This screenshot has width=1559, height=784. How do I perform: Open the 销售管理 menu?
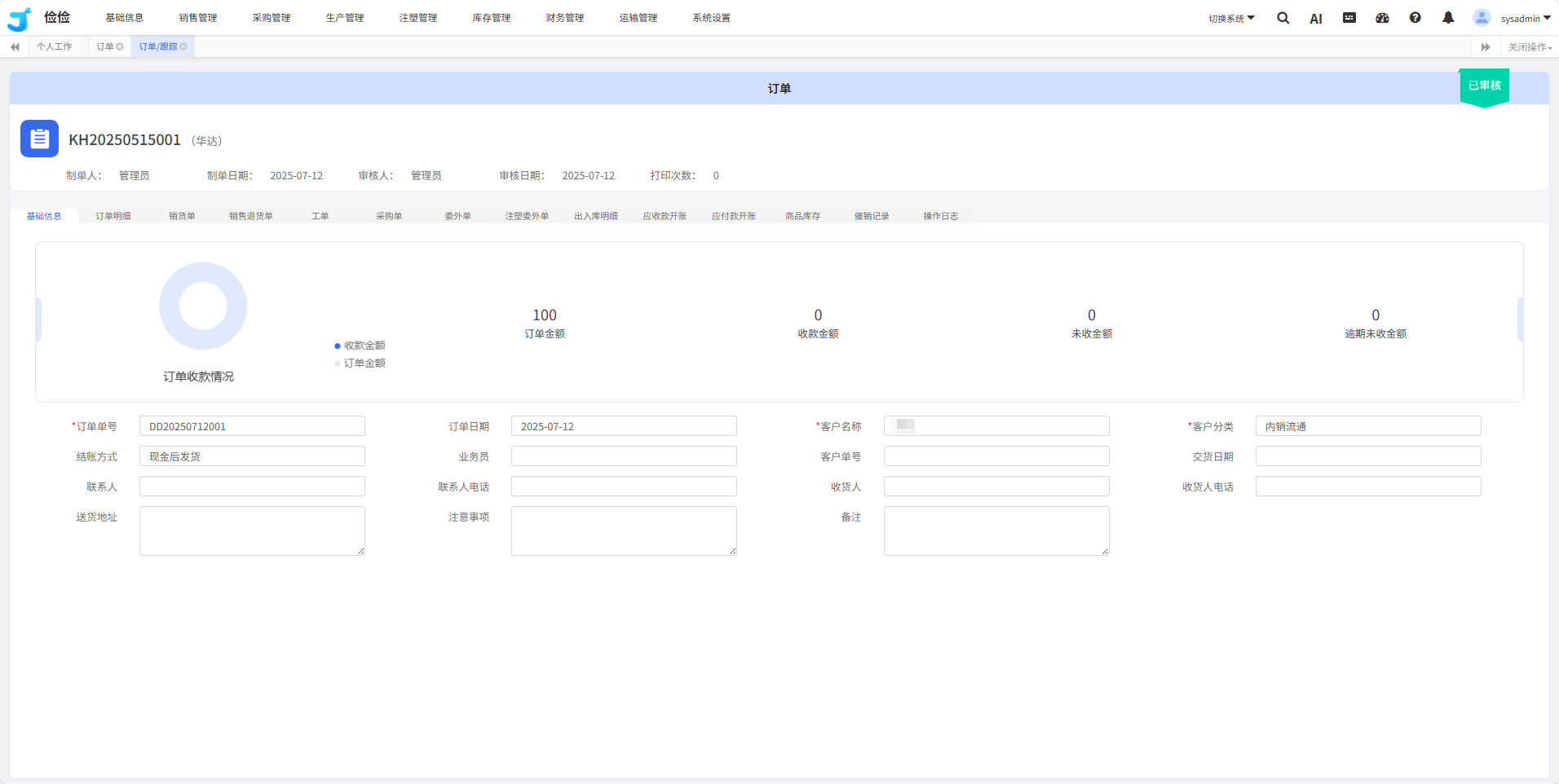pyautogui.click(x=198, y=18)
